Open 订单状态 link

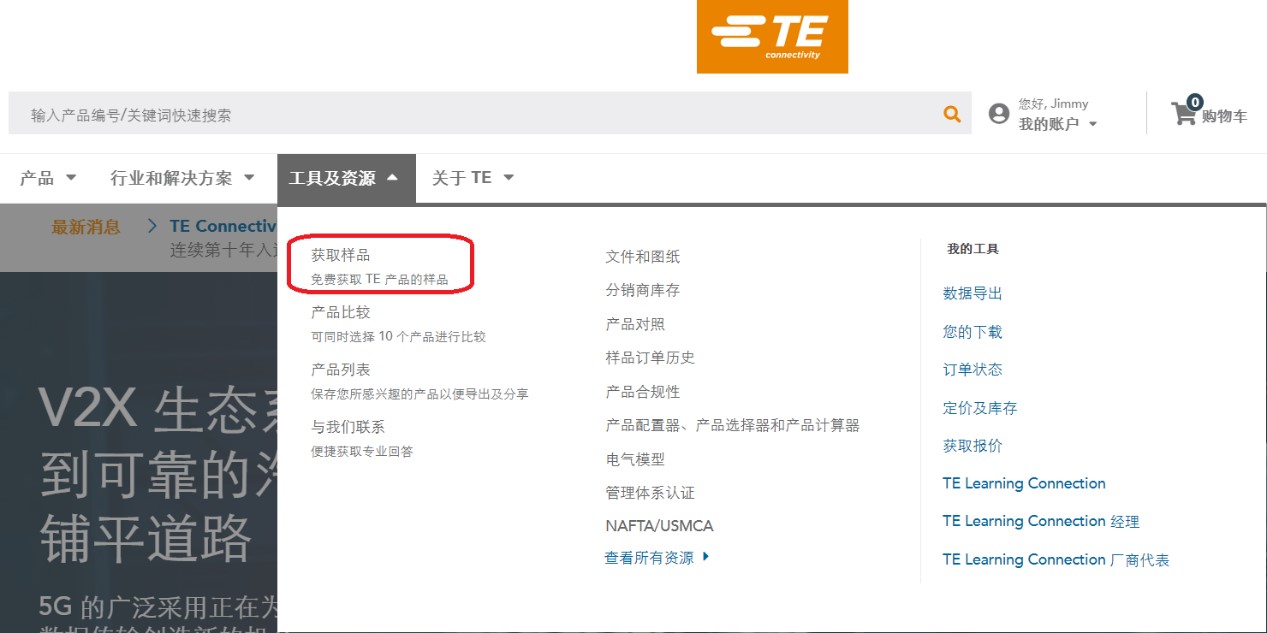click(x=972, y=369)
